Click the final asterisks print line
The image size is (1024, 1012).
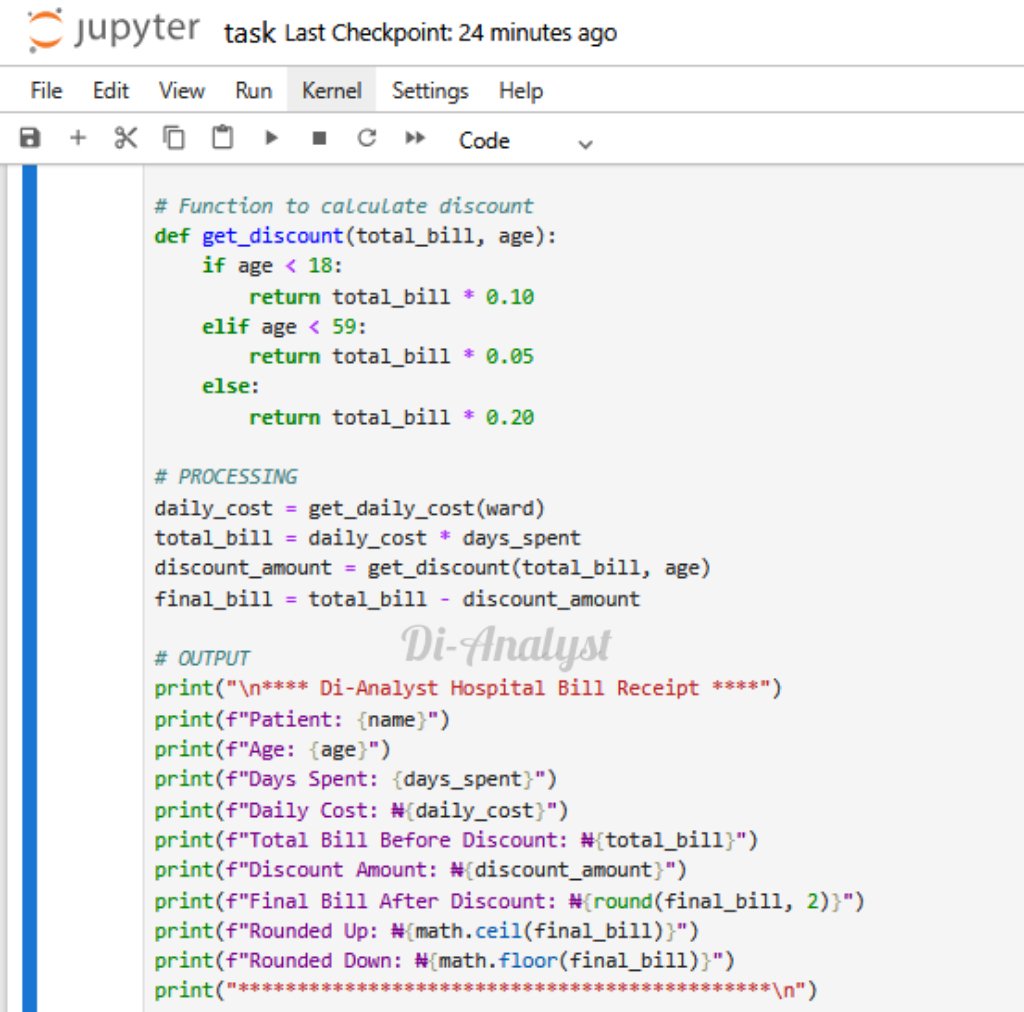click(x=485, y=990)
